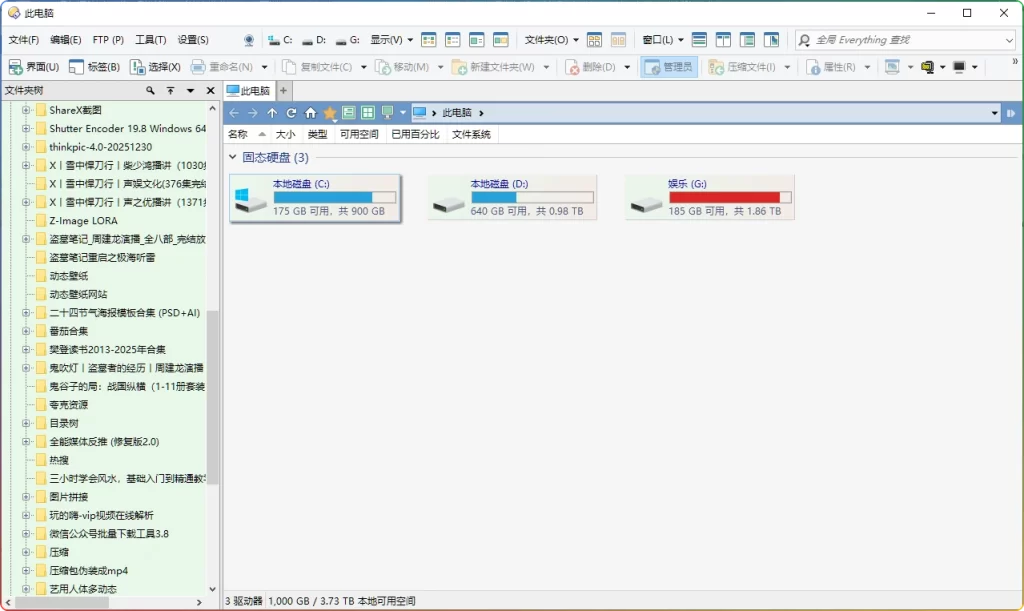Expand the 重命名(N) dropdown arrow
The width and height of the screenshot is (1024, 611).
point(266,67)
